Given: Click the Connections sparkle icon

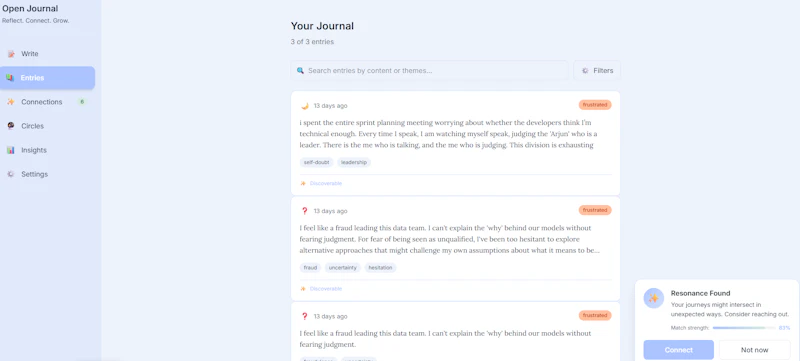Looking at the screenshot, I should pyautogui.click(x=11, y=102).
